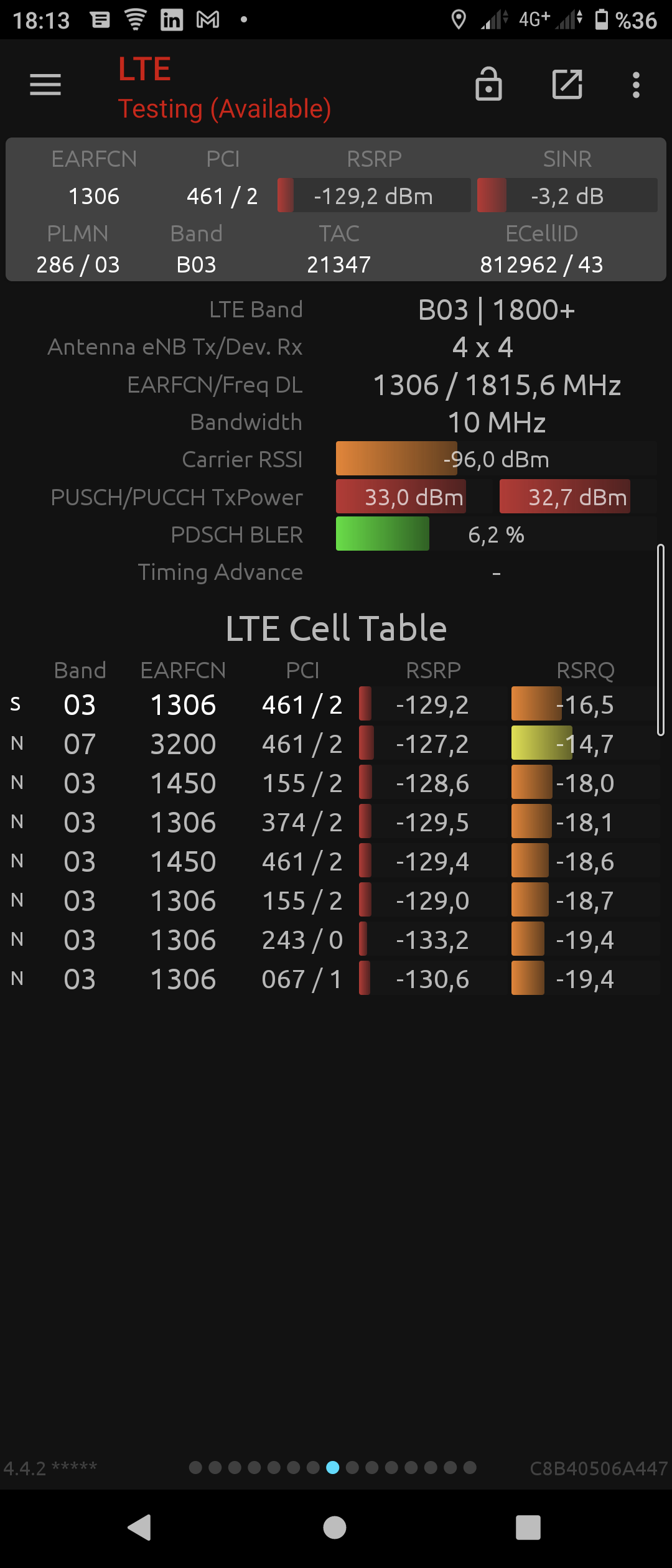Tap TAC value 21347

[338, 264]
